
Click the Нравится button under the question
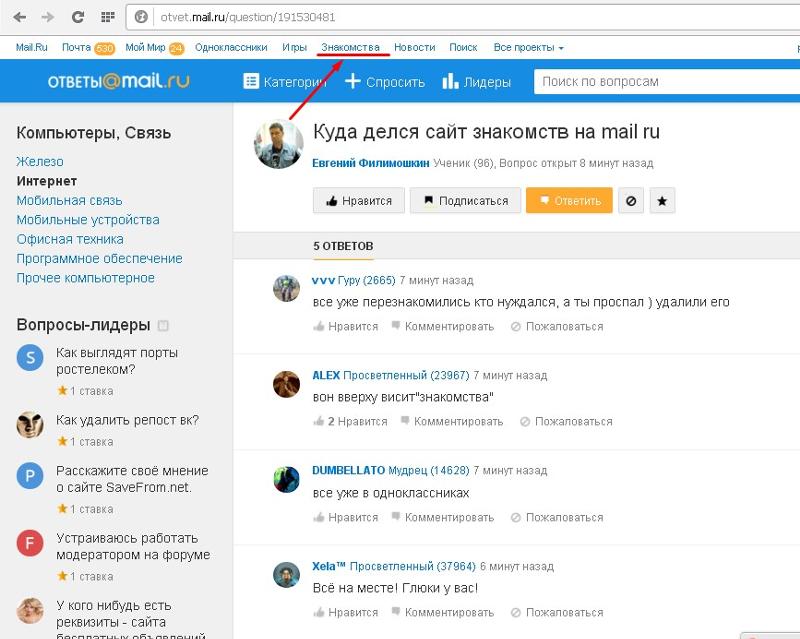point(359,201)
